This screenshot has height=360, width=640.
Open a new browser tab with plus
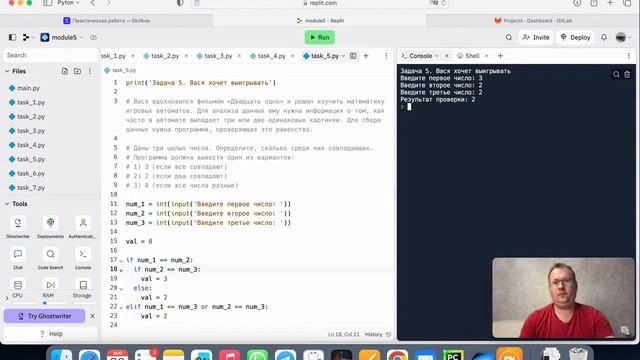[x=610, y=3]
